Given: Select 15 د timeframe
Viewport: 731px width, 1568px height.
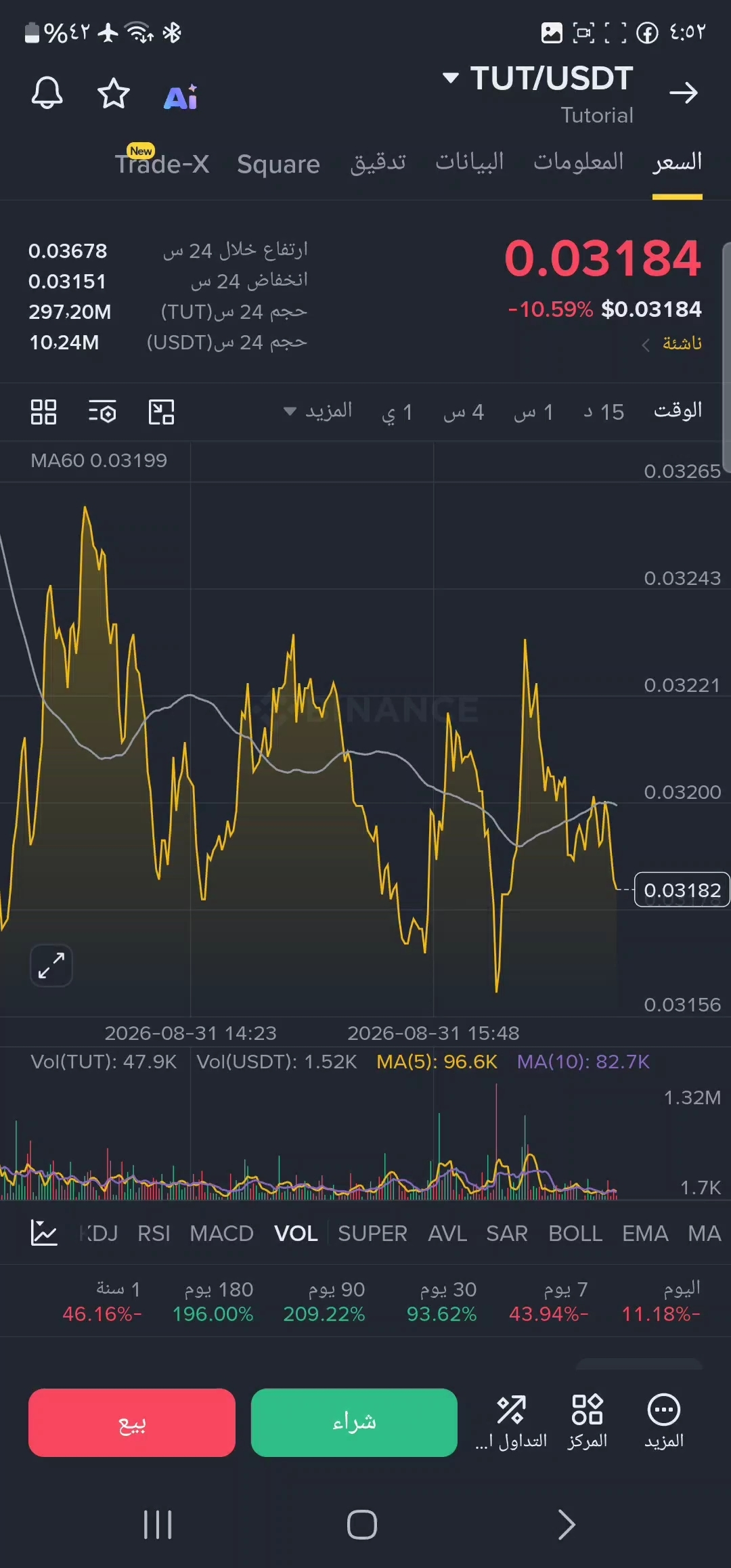Looking at the screenshot, I should point(604,412).
